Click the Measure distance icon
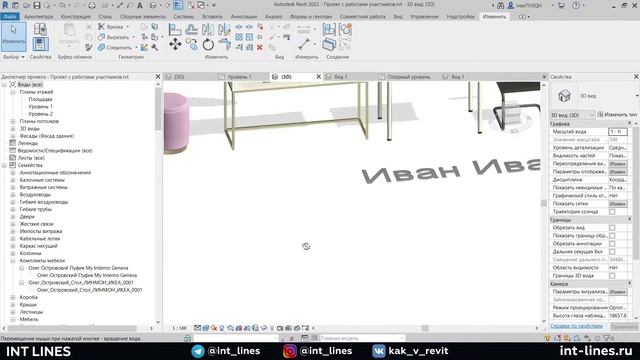Screen dimensions: 640x360 (x=304, y=44)
